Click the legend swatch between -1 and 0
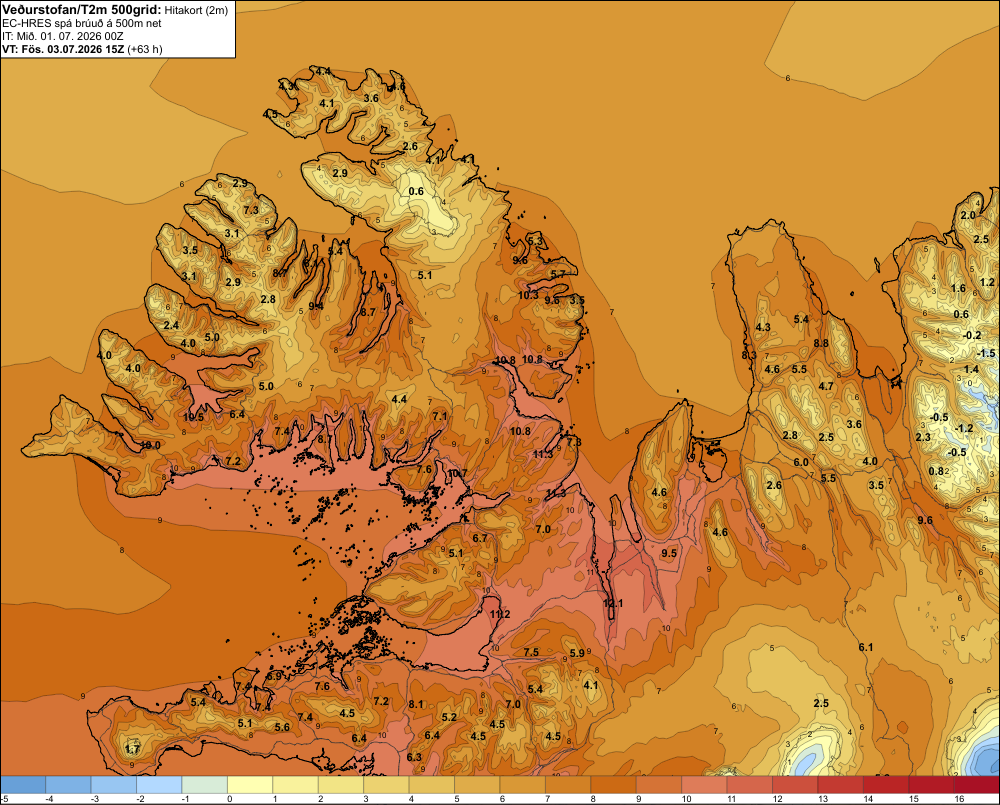The image size is (1000, 805). tap(205, 785)
